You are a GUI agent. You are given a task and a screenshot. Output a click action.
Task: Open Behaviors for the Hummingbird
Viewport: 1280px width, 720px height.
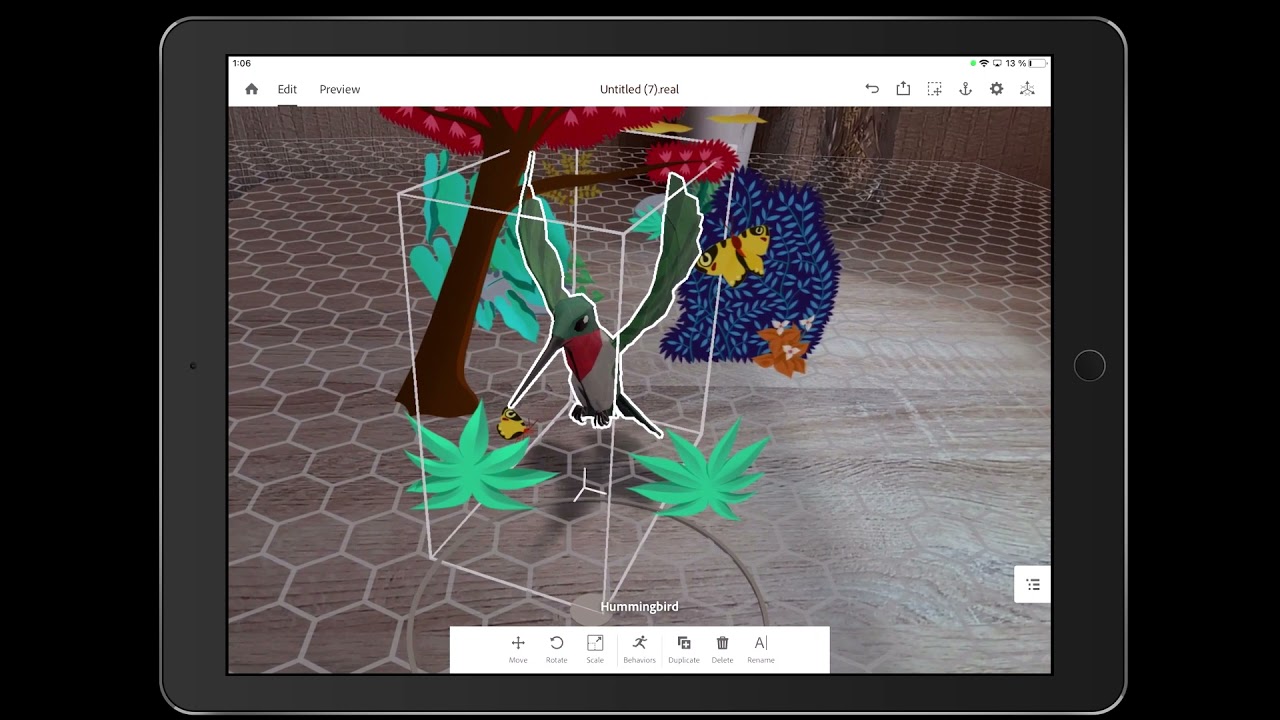pos(640,649)
